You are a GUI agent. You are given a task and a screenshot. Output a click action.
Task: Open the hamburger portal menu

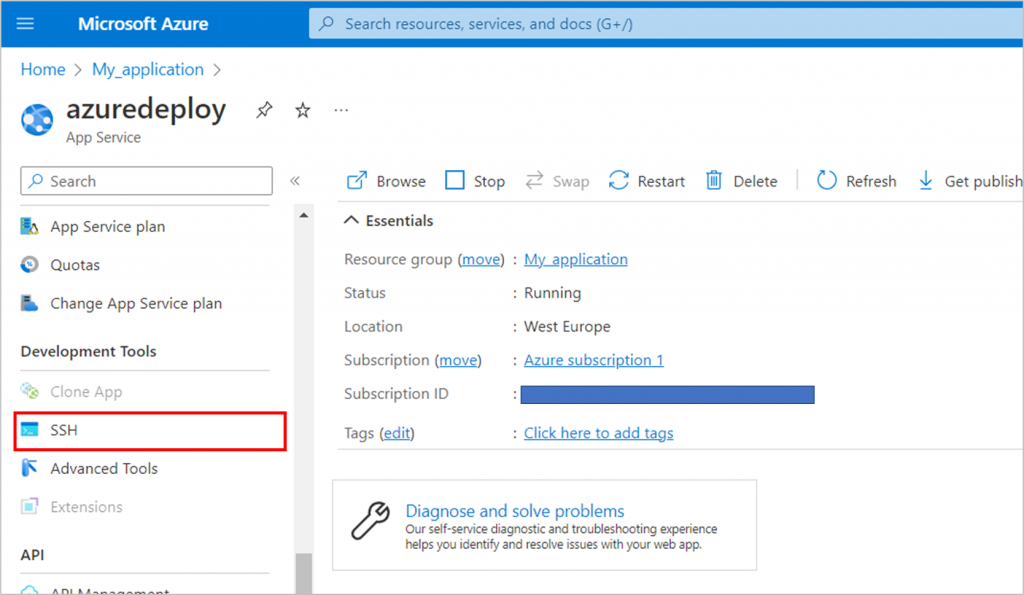pos(25,24)
